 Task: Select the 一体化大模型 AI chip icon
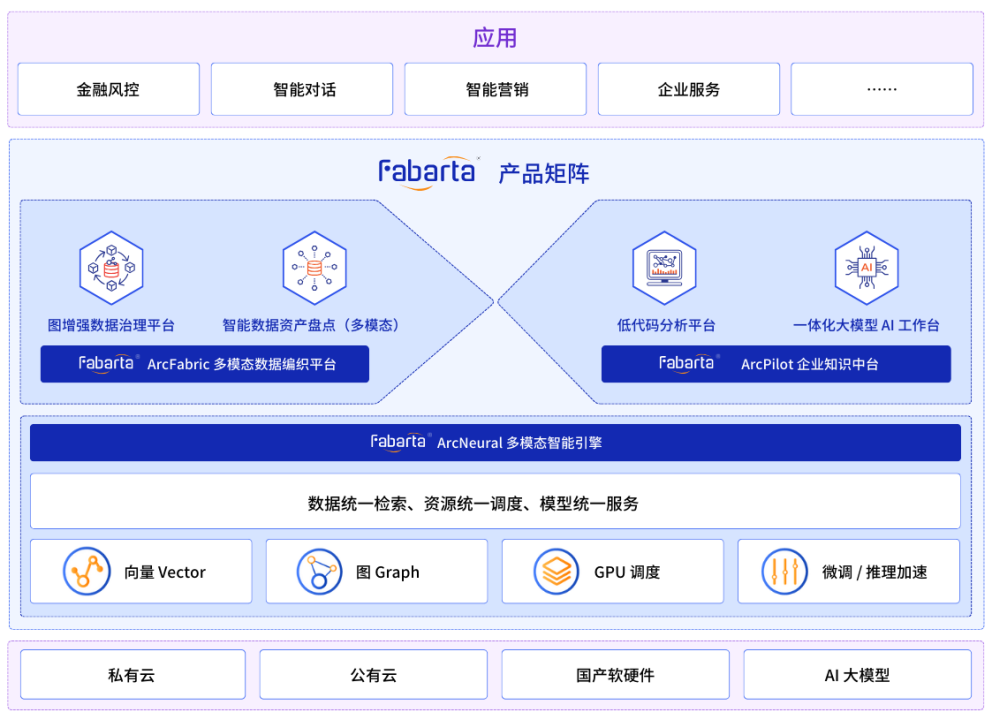coord(866,268)
